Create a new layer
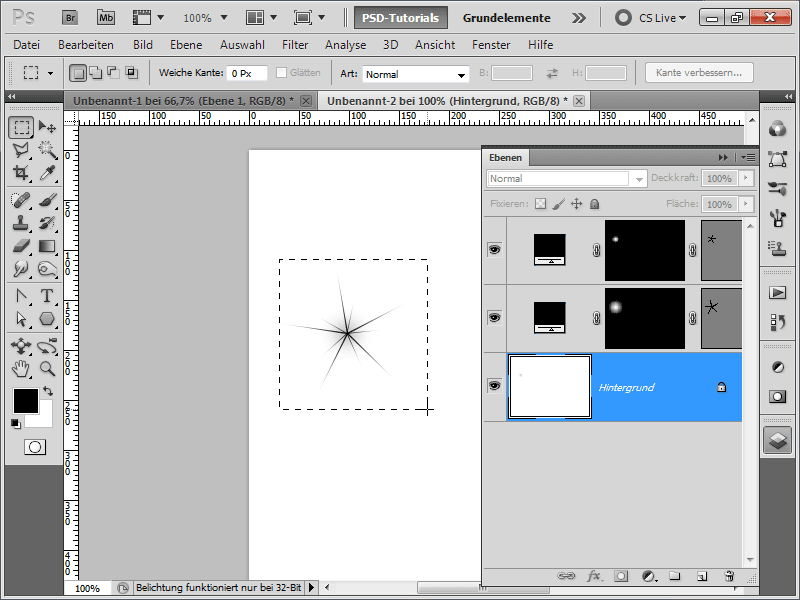 coord(702,576)
